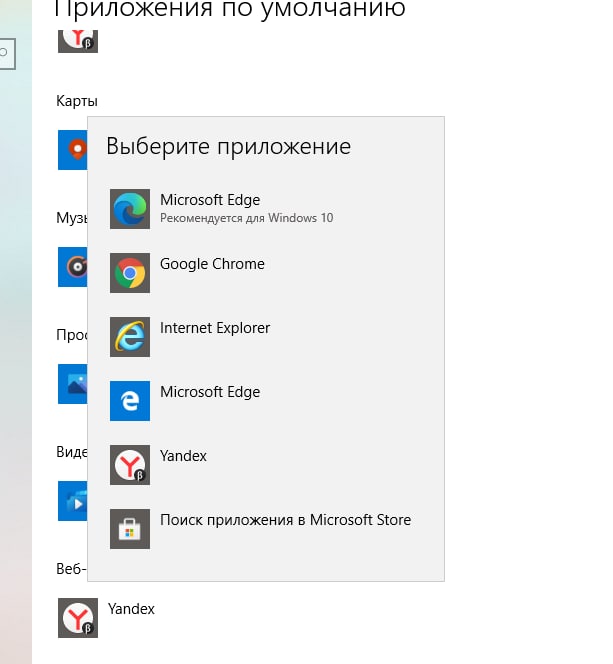Click the Maps app icon under Карты
613x664 pixels.
tap(73, 150)
